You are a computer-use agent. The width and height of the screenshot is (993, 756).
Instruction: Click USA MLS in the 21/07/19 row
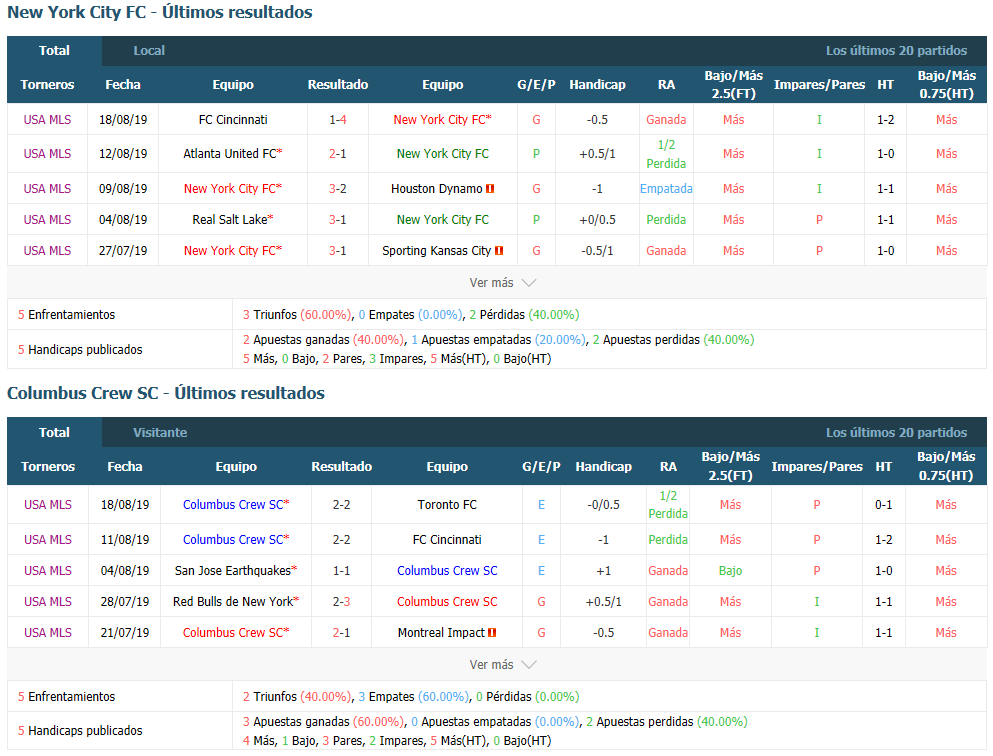click(48, 633)
